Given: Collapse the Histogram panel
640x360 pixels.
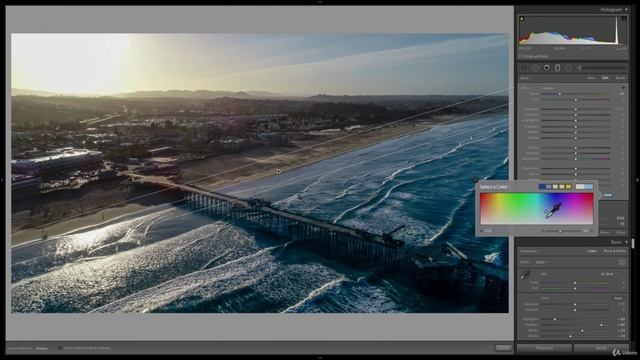Looking at the screenshot, I should click(626, 9).
